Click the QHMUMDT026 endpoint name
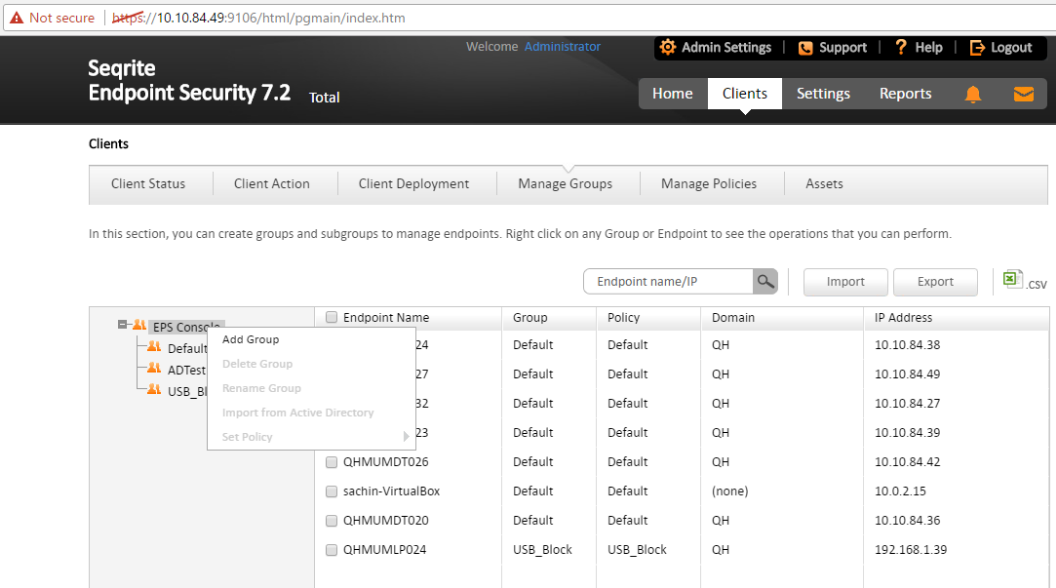 pyautogui.click(x=386, y=462)
